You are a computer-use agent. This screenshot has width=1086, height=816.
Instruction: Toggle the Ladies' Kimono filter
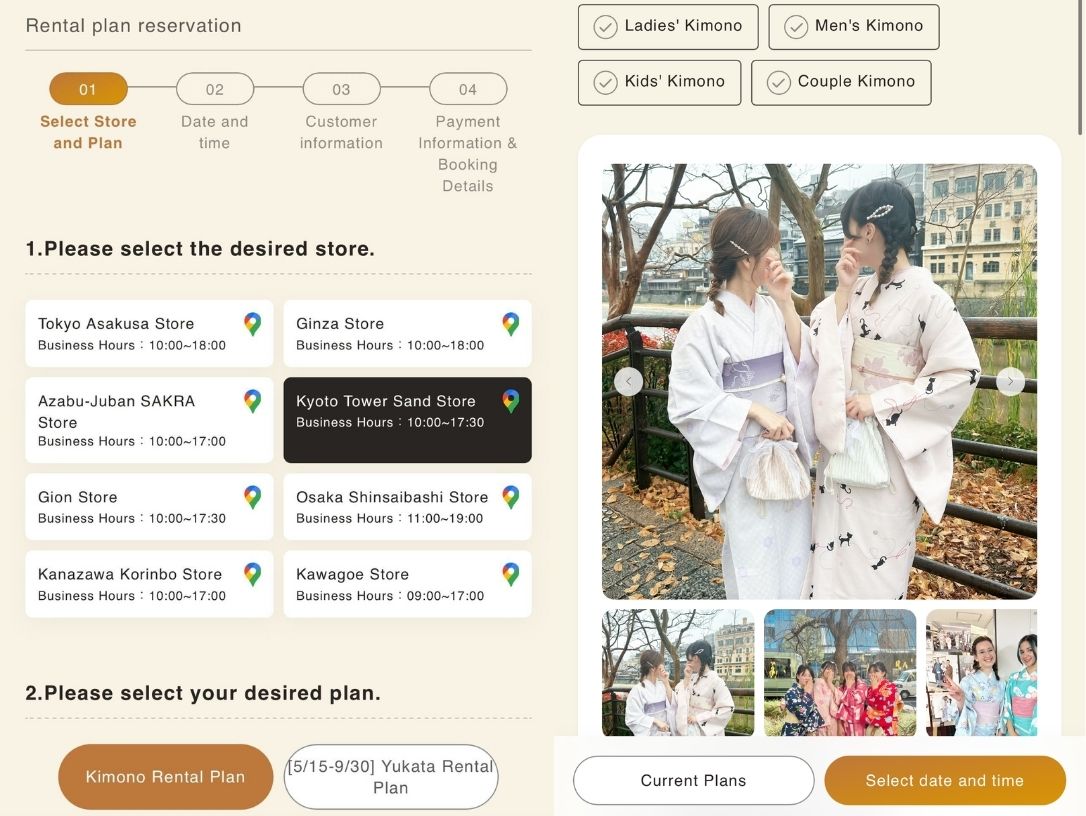tap(668, 27)
